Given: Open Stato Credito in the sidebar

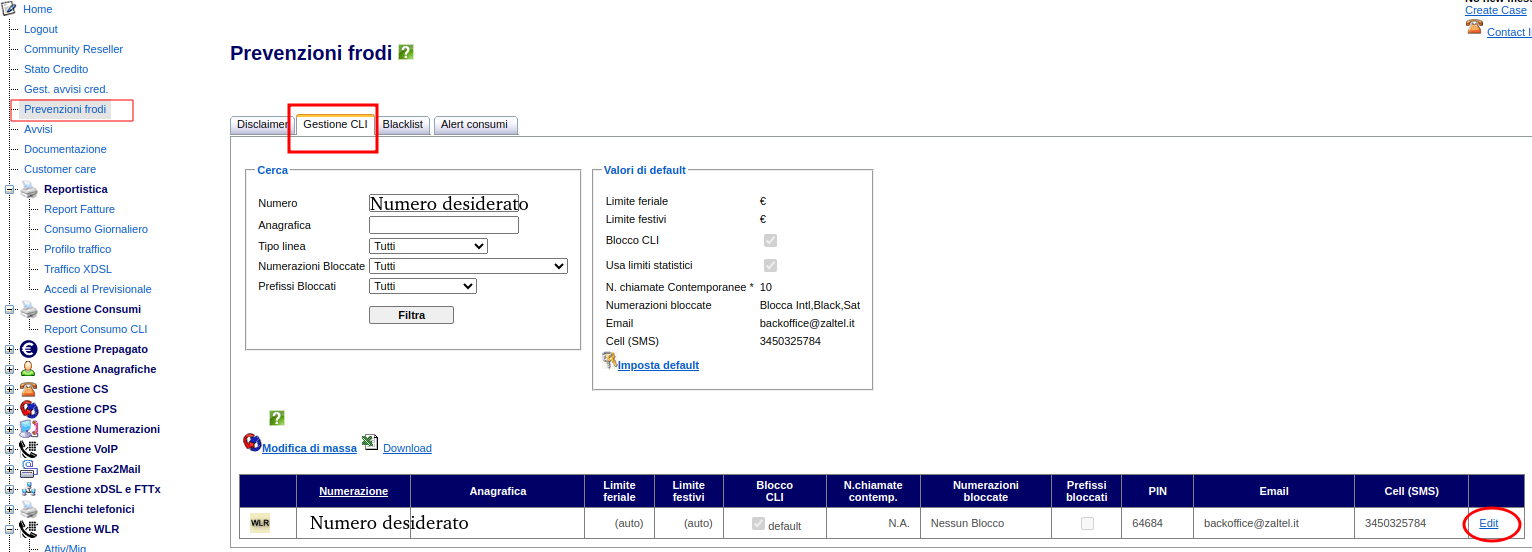Looking at the screenshot, I should (x=56, y=69).
